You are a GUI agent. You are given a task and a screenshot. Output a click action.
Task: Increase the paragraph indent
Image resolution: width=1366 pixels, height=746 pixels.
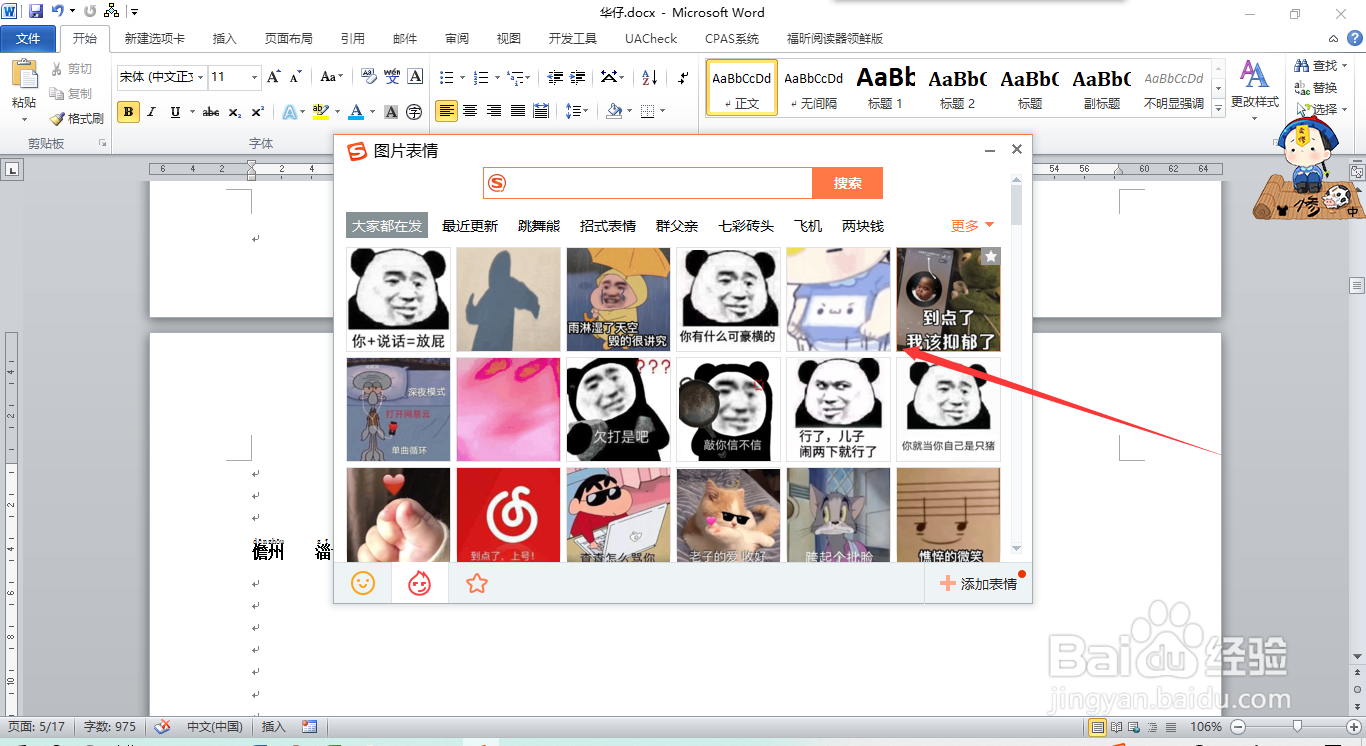click(x=578, y=77)
